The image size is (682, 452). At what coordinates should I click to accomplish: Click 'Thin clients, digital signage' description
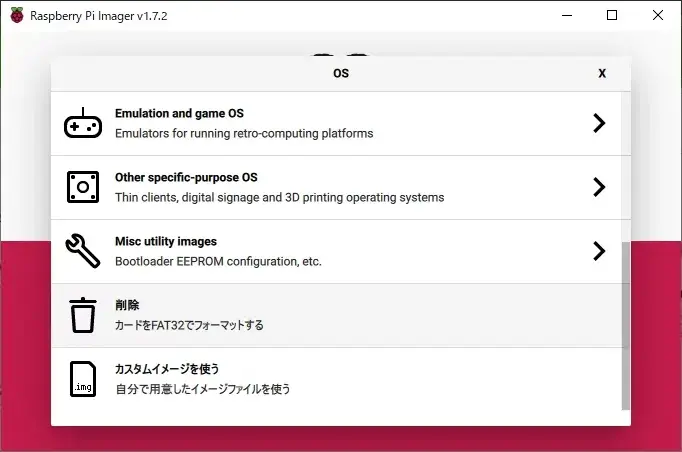[280, 197]
